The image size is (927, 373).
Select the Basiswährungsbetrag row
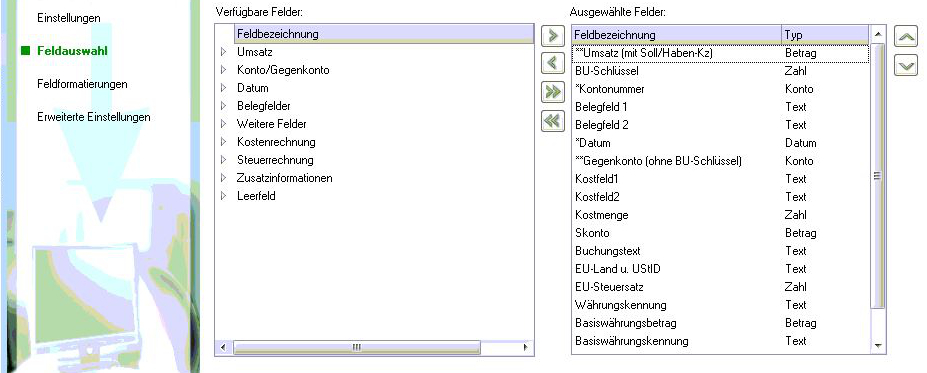coord(721,323)
